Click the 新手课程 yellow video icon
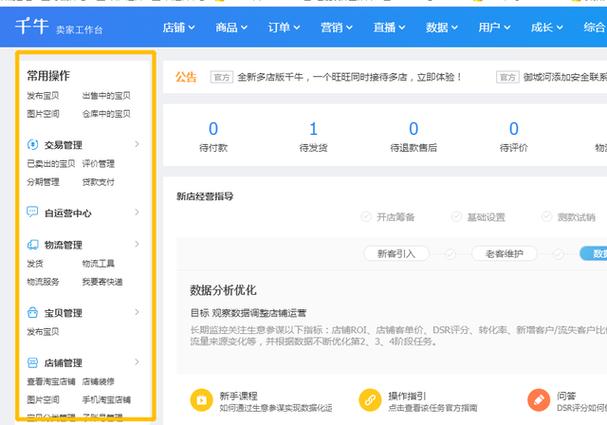This screenshot has height=425, width=607. [x=201, y=400]
